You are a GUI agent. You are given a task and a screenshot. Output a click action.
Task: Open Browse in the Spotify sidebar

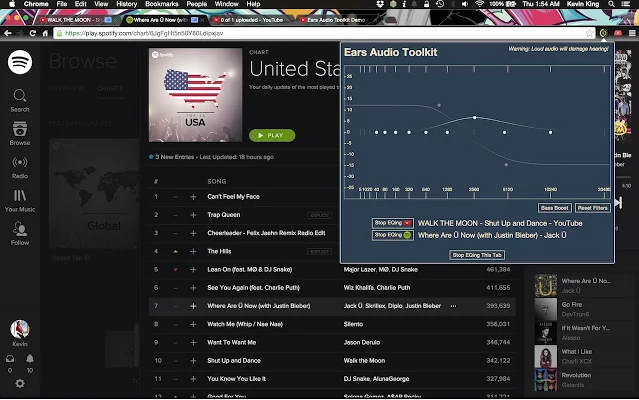20,134
